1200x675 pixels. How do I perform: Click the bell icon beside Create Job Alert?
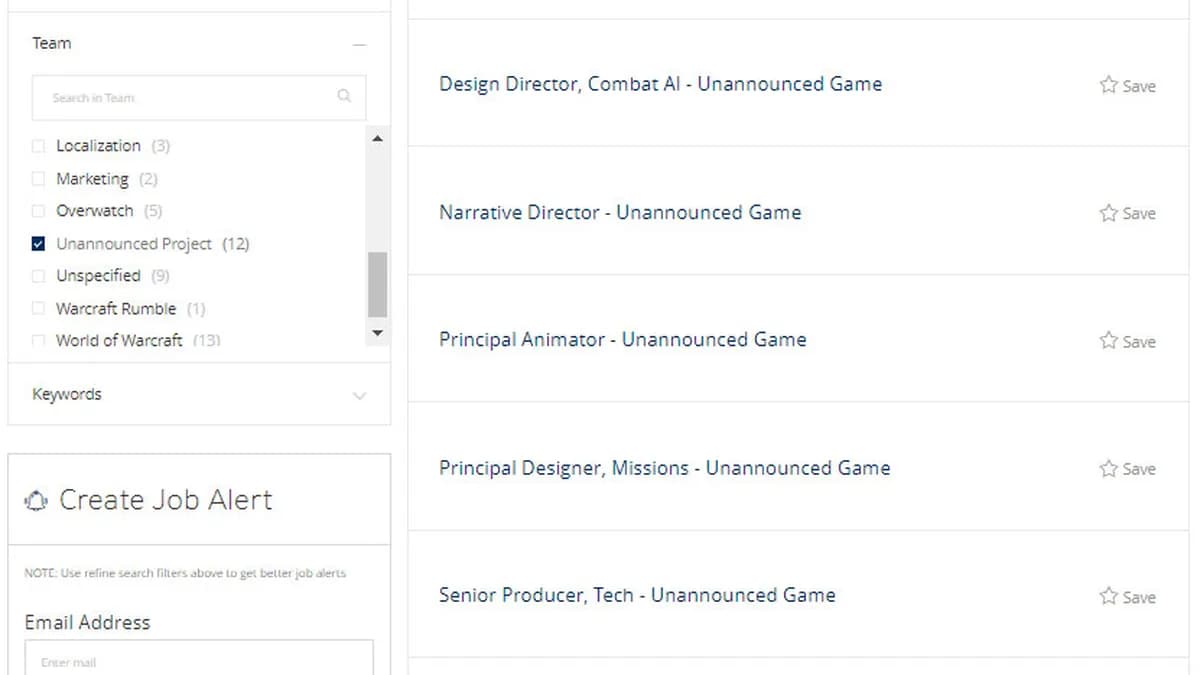pyautogui.click(x=34, y=500)
